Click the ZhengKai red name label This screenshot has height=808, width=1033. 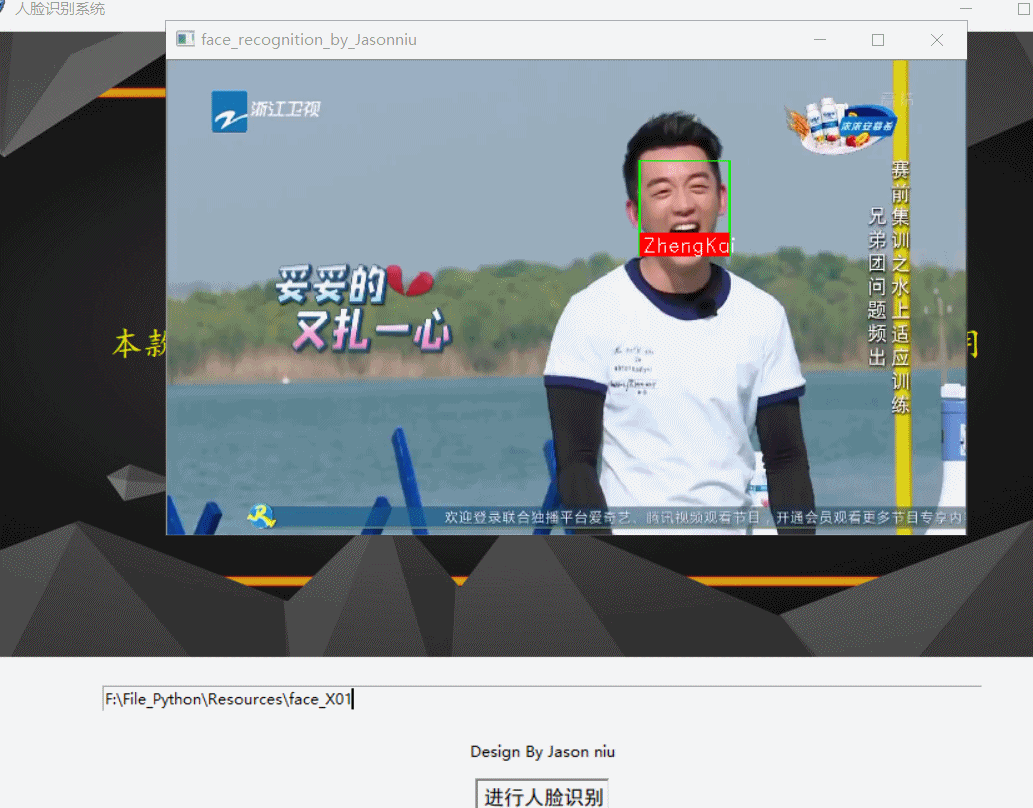[x=685, y=245]
